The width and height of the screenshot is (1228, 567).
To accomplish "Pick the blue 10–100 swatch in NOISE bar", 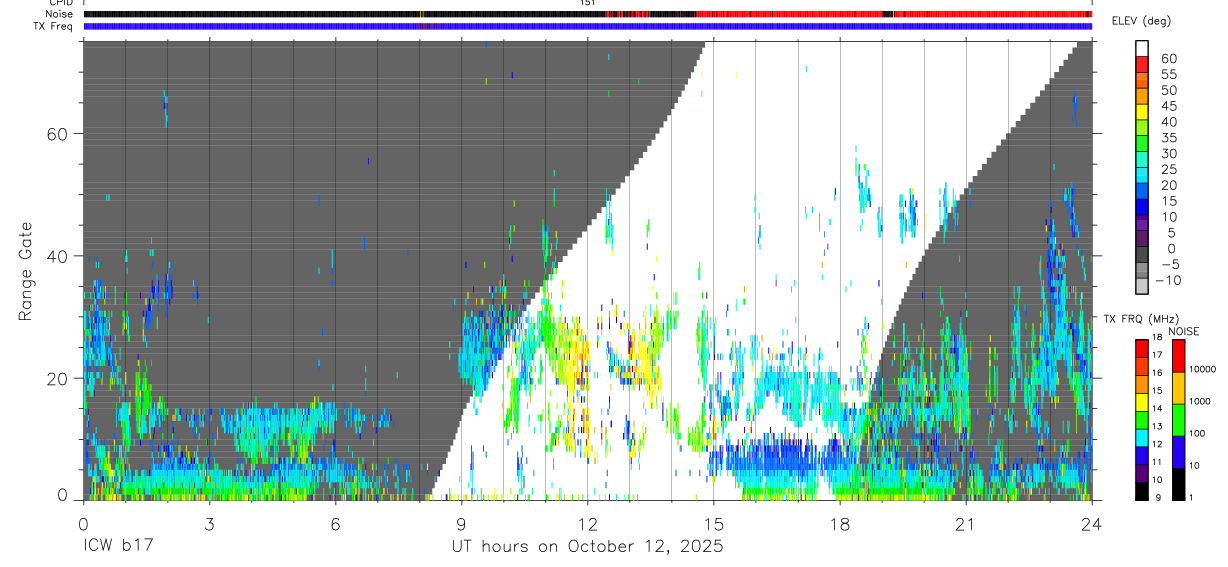I will (1178, 452).
